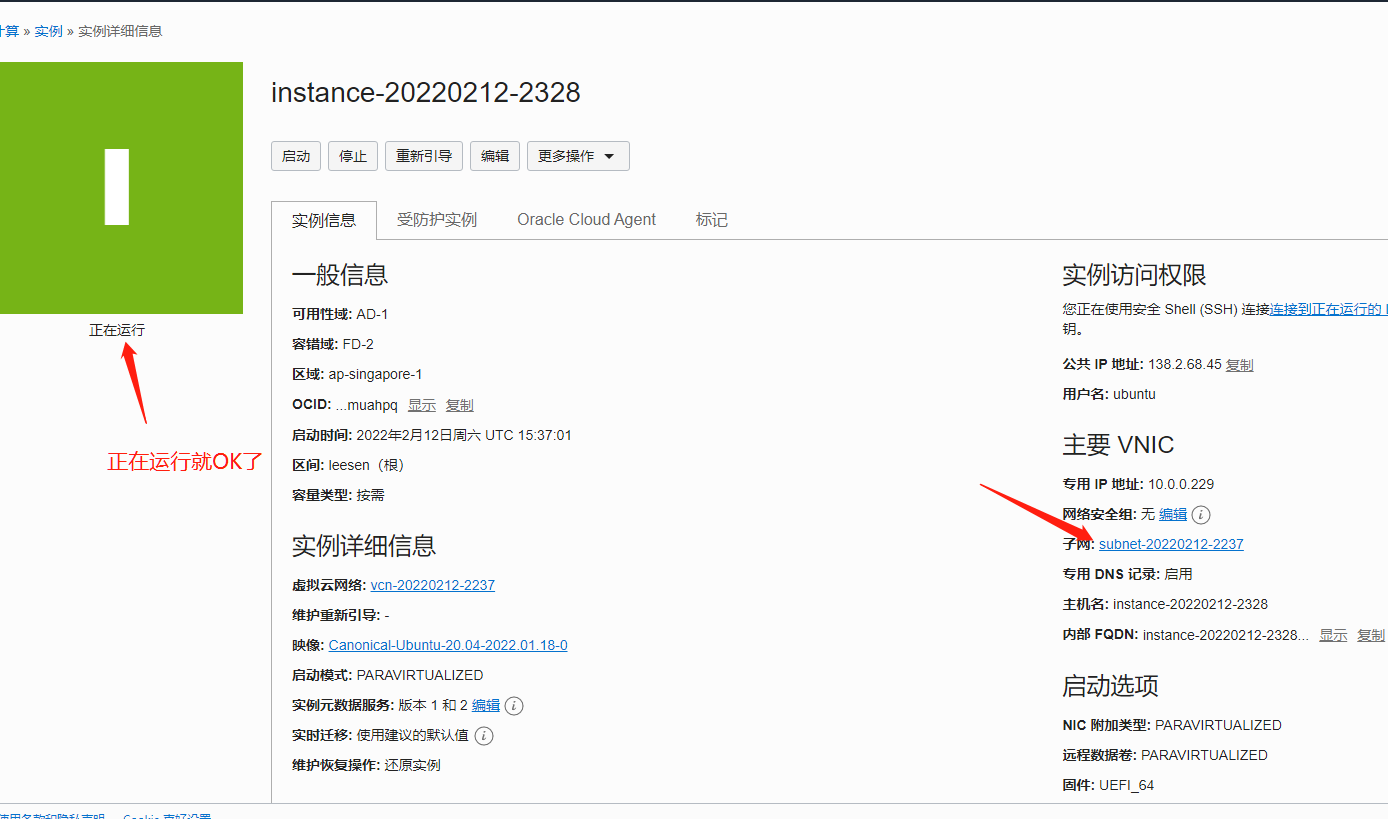Screen dimensions: 1388x819
Task: Show the full OCID using 显示 link
Action: (x=421, y=404)
